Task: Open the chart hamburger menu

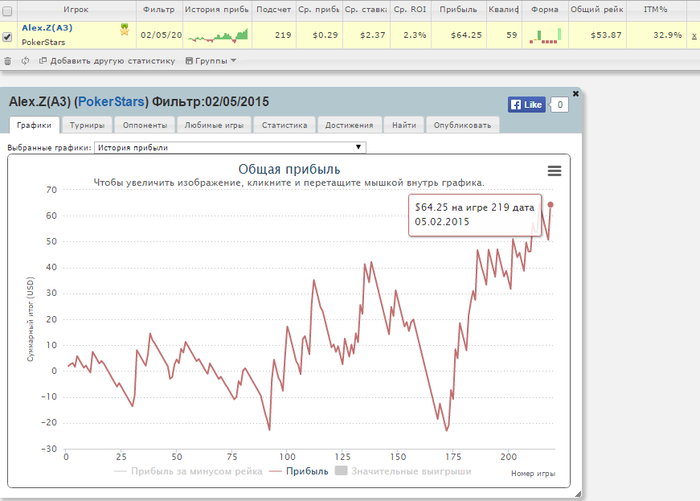Action: point(554,171)
